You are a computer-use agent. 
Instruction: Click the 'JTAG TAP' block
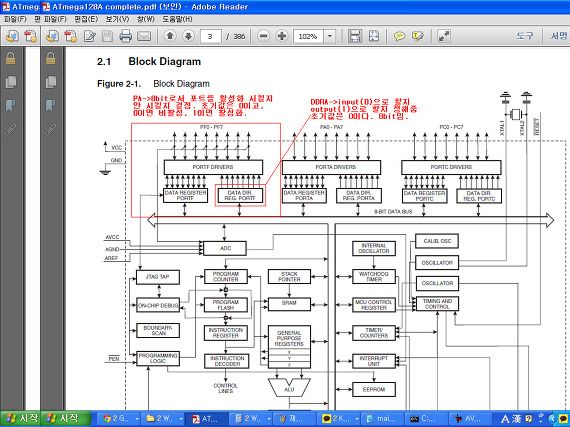(x=157, y=277)
